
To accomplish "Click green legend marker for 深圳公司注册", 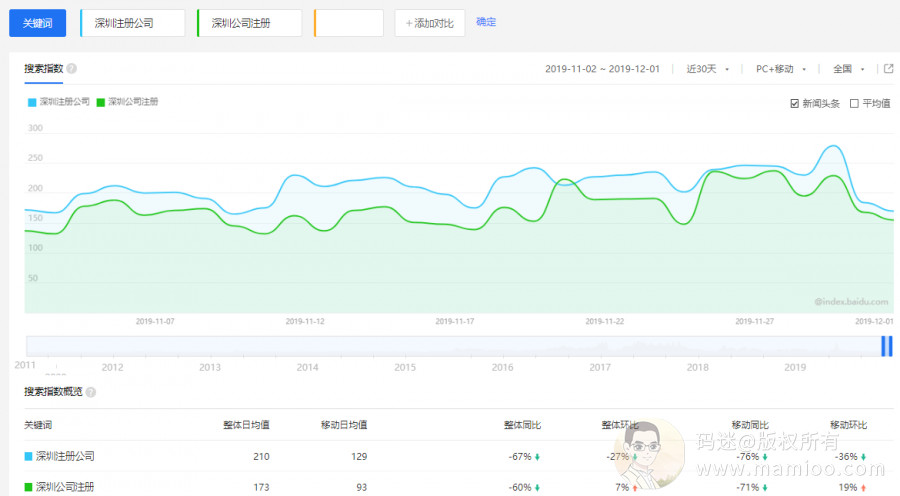I will click(101, 102).
